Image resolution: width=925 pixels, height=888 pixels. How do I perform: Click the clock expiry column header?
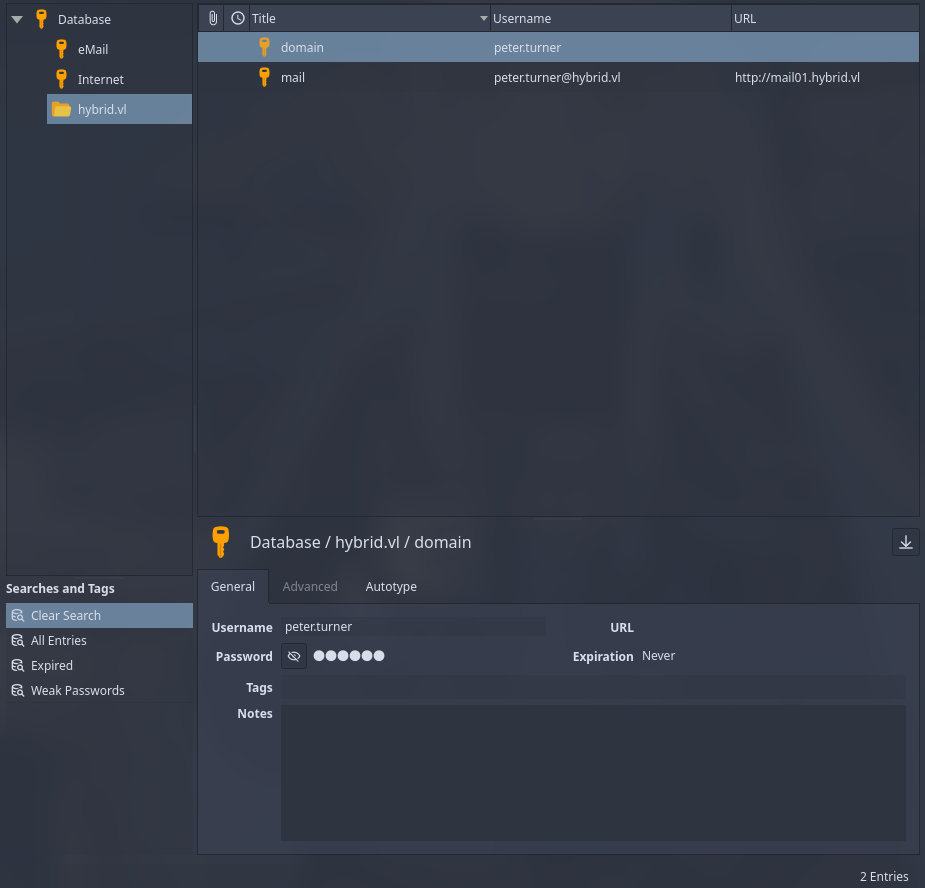click(x=237, y=18)
